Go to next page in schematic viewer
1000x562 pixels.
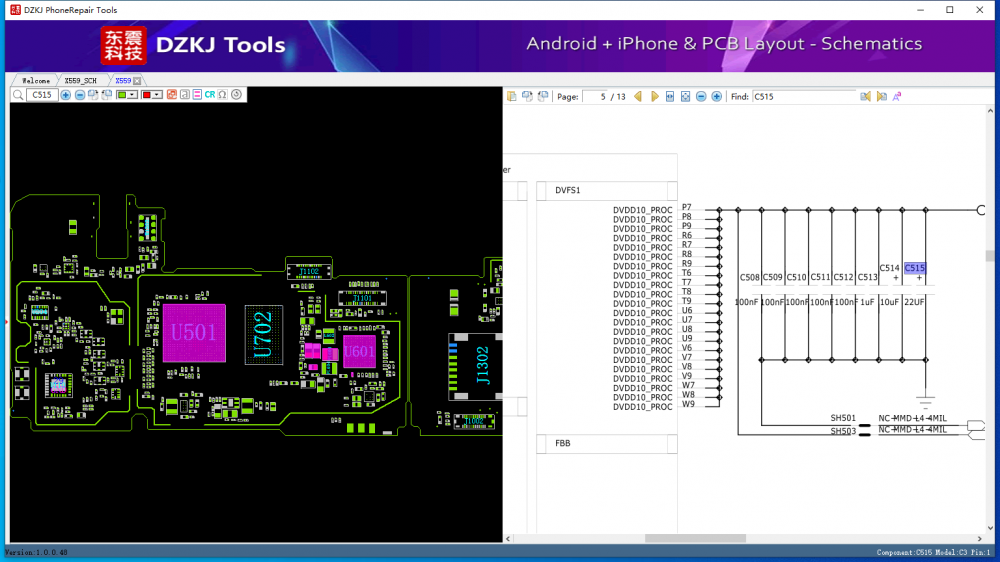point(654,97)
